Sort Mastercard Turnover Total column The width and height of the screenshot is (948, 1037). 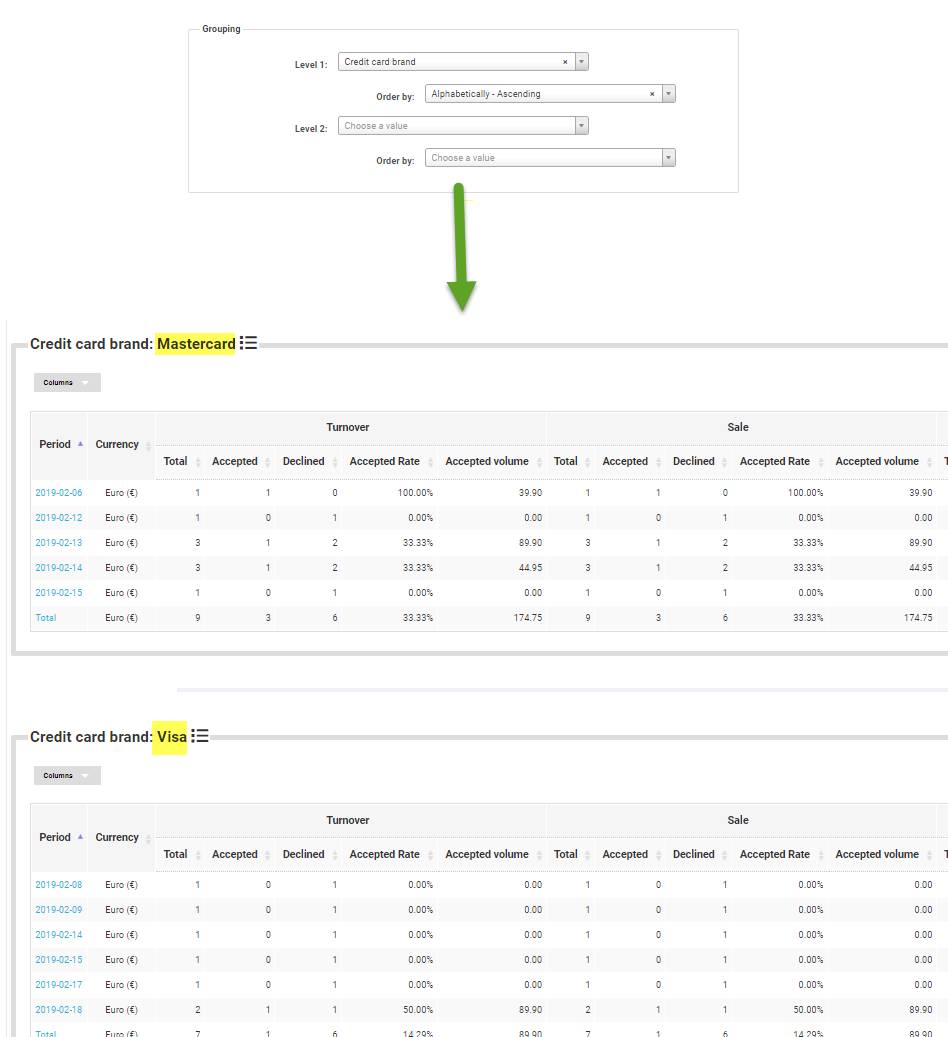tap(180, 462)
